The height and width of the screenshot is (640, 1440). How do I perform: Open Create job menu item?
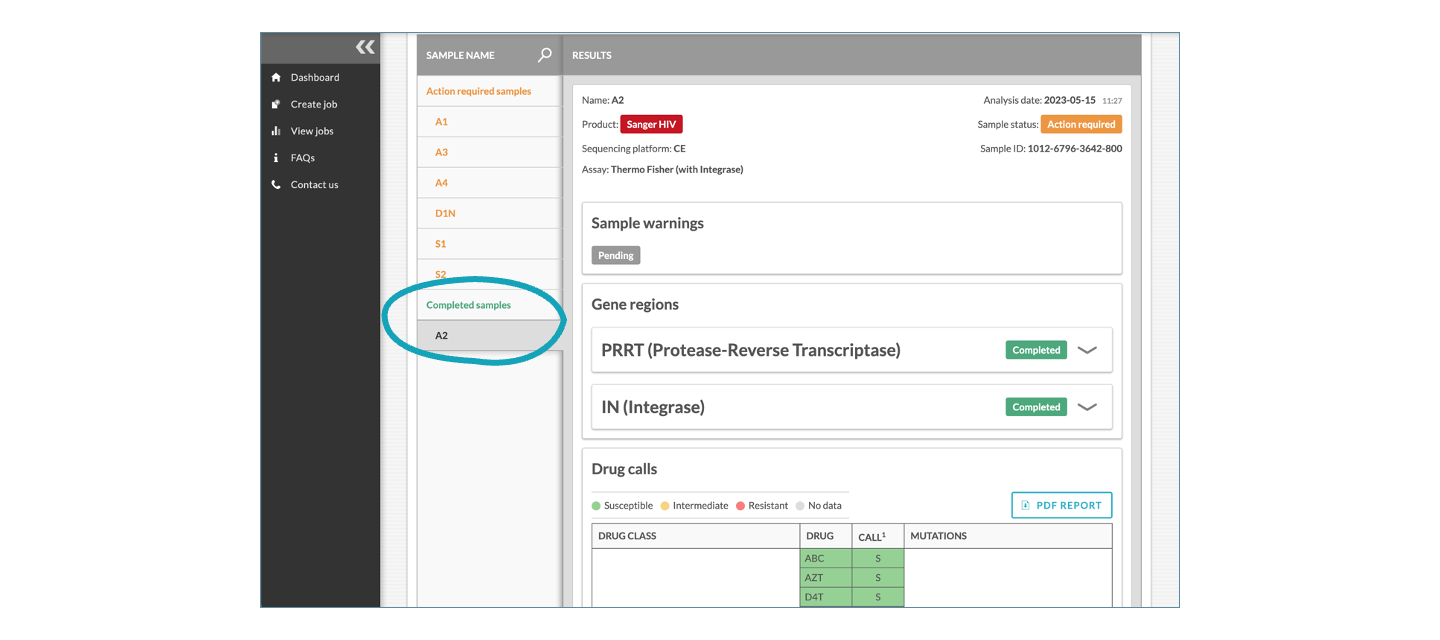[x=314, y=104]
